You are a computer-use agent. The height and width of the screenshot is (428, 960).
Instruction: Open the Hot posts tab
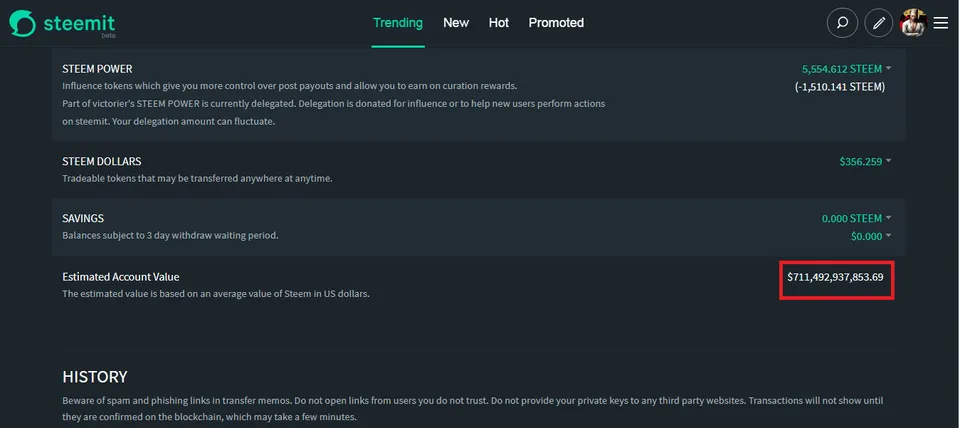click(x=499, y=23)
